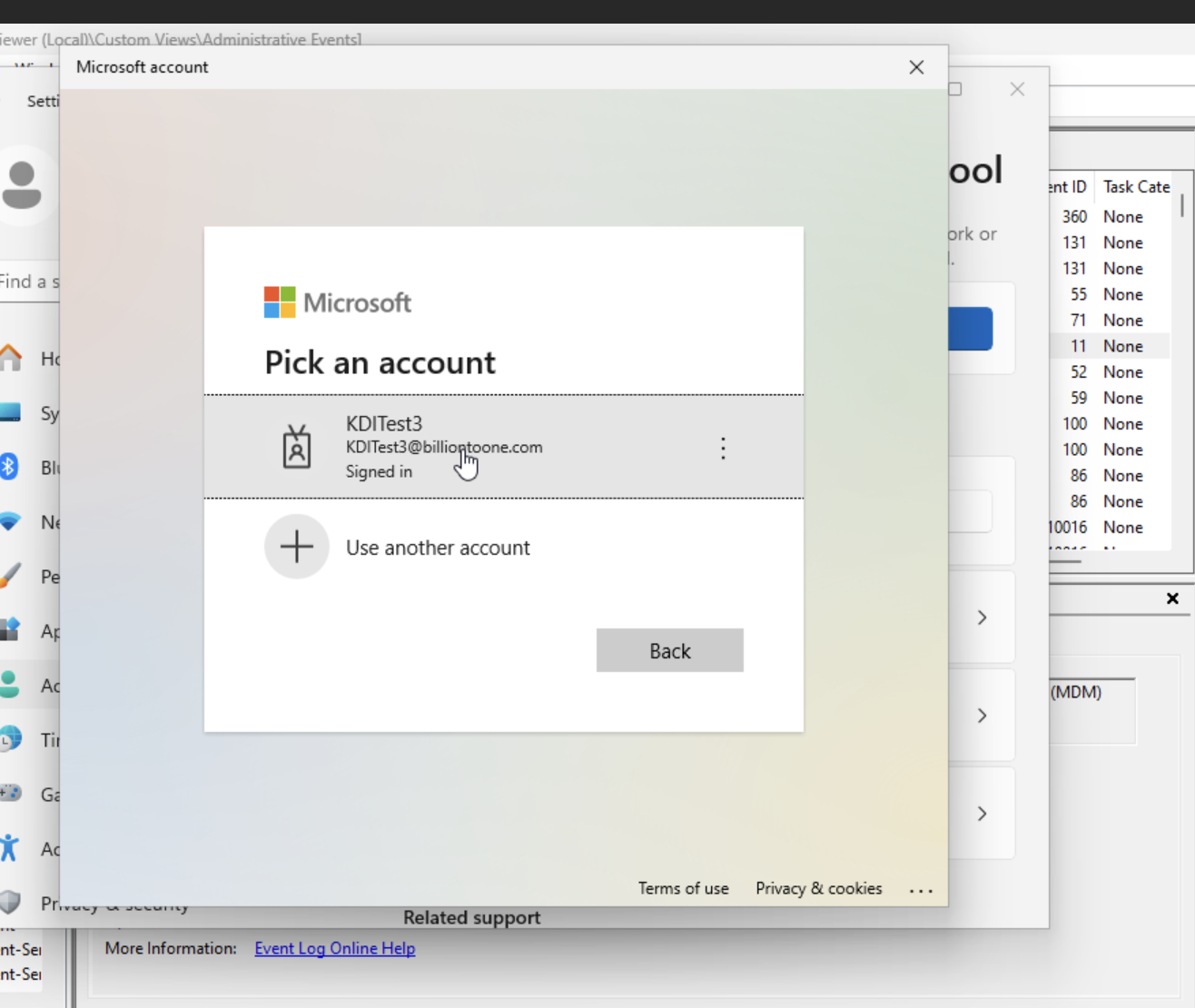The image size is (1195, 1008).
Task: Open the Terms of use link
Action: [x=683, y=888]
